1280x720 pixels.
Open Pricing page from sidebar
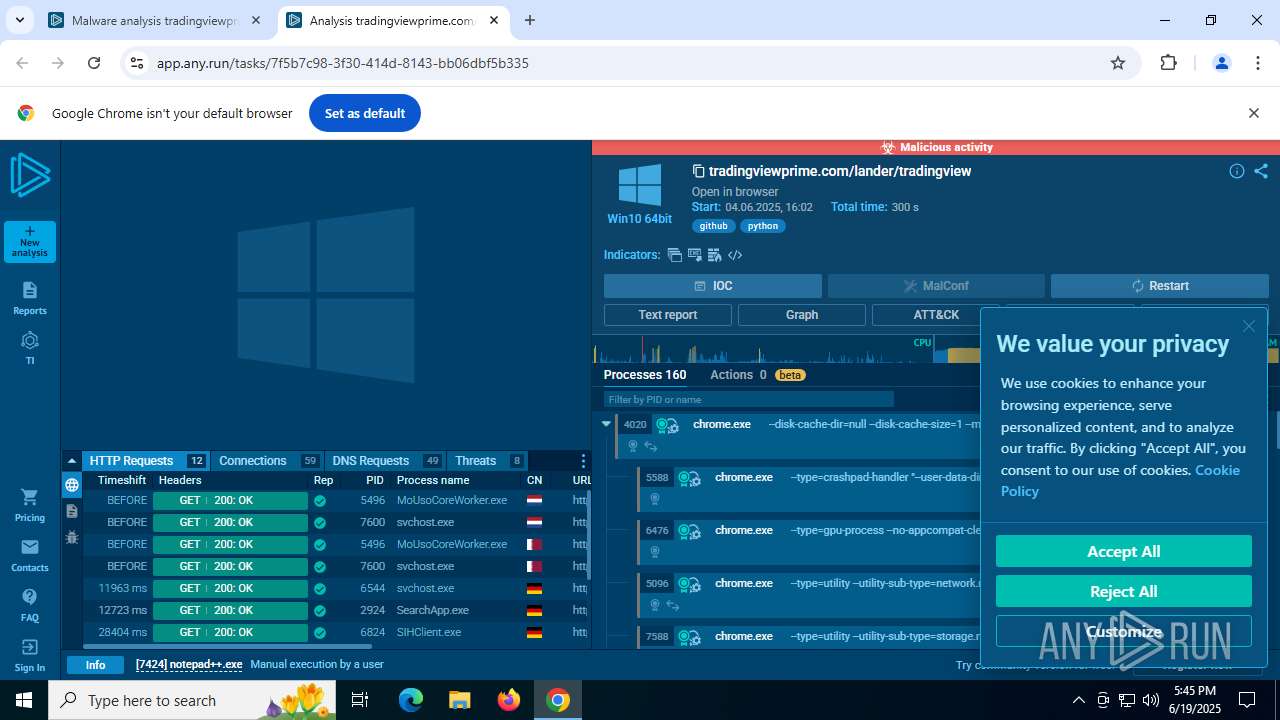[30, 505]
